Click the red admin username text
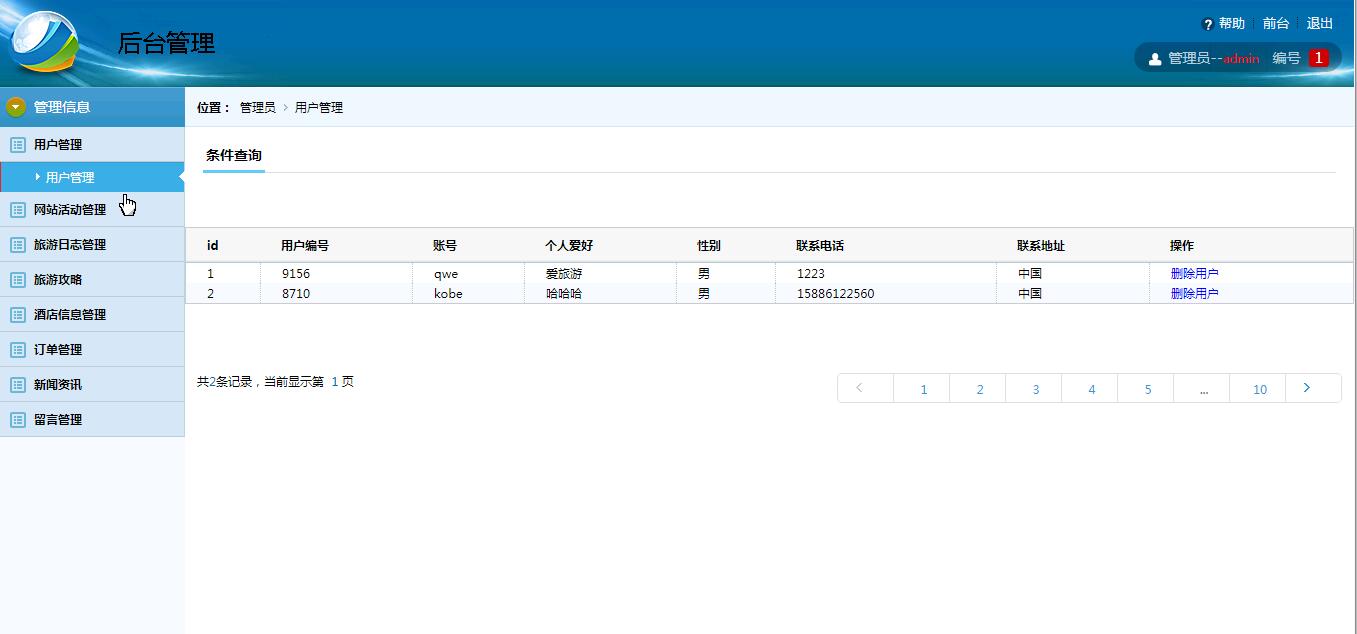The width and height of the screenshot is (1357, 634). pos(1241,59)
